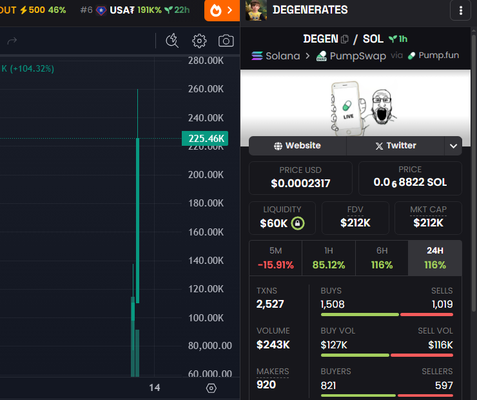Click the MKT CAP $212K box
Viewport: 477px width, 400px height.
[x=428, y=218]
